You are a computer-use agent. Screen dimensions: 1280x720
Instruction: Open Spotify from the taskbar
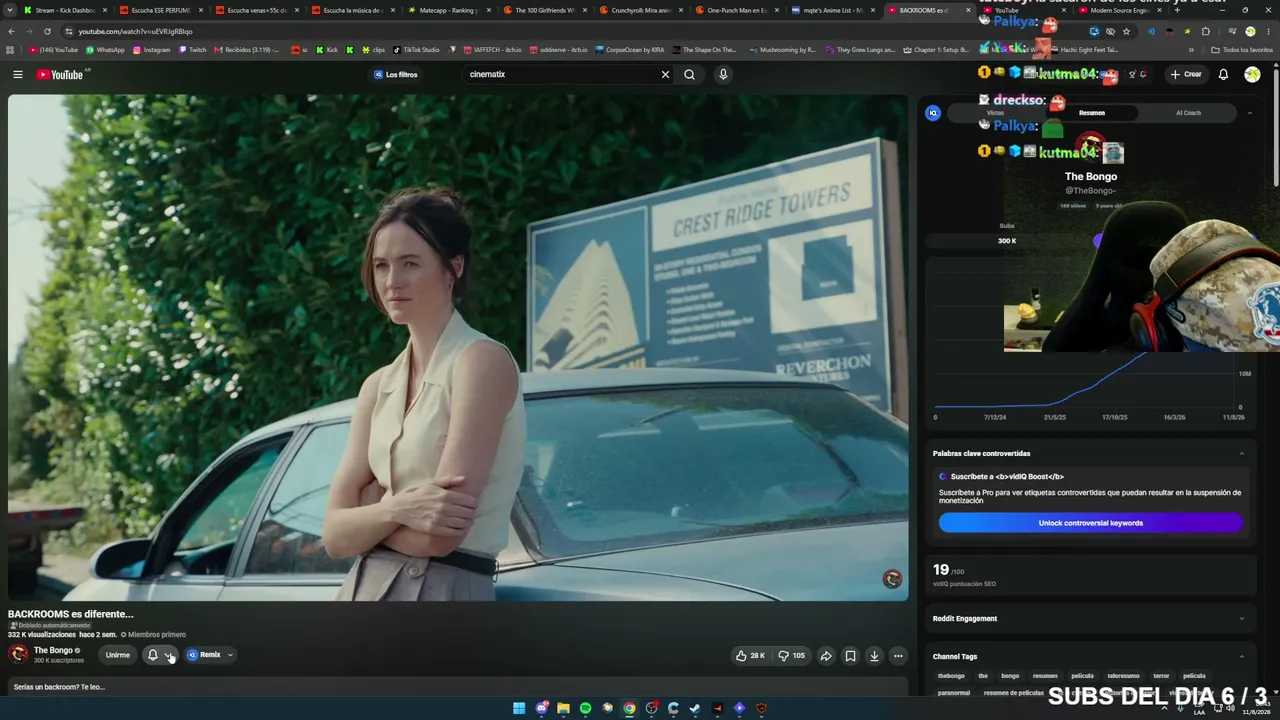click(585, 708)
